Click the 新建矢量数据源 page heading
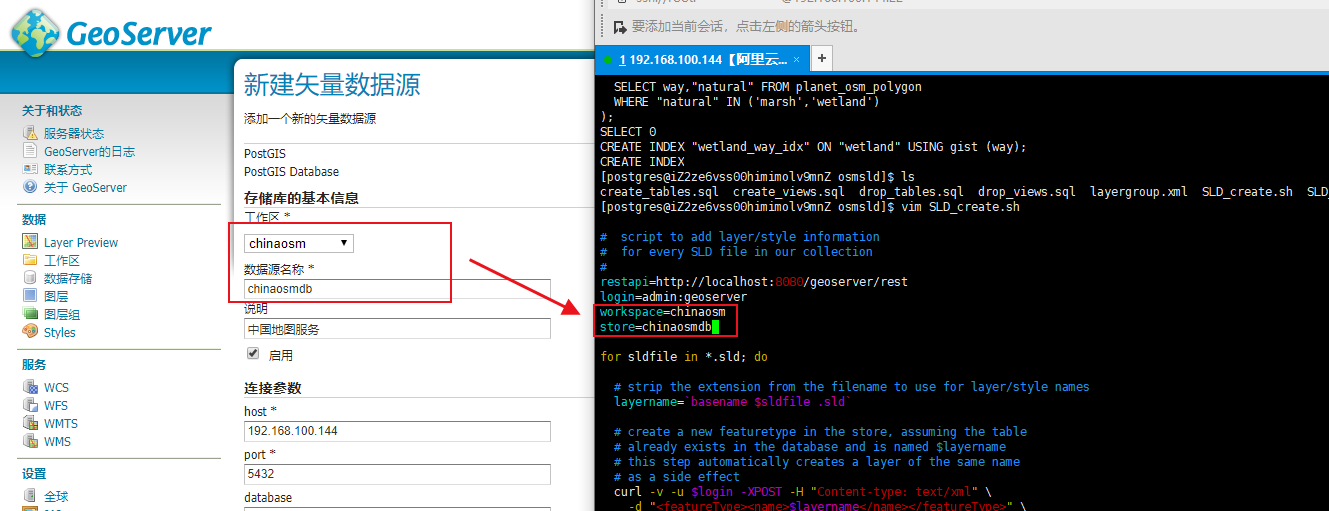Image resolution: width=1329 pixels, height=511 pixels. pos(332,84)
